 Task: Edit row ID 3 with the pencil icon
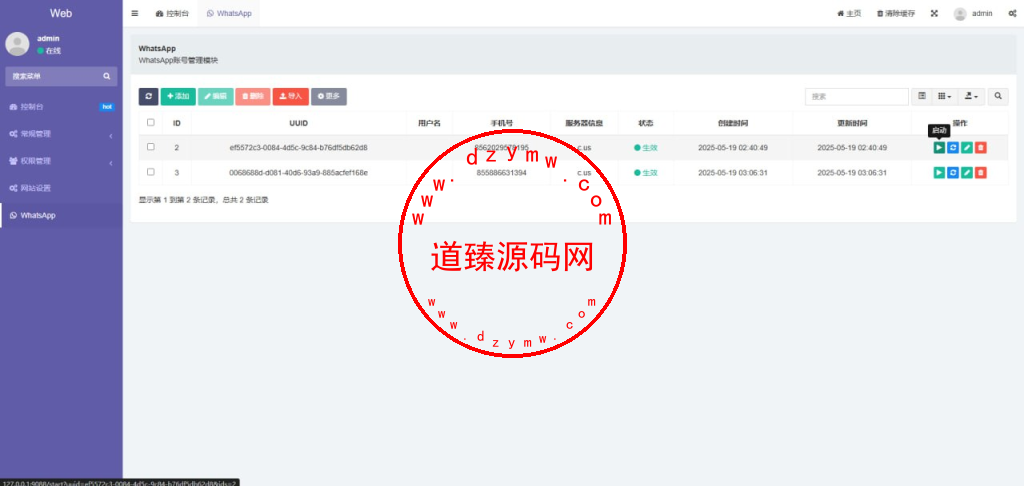(967, 172)
